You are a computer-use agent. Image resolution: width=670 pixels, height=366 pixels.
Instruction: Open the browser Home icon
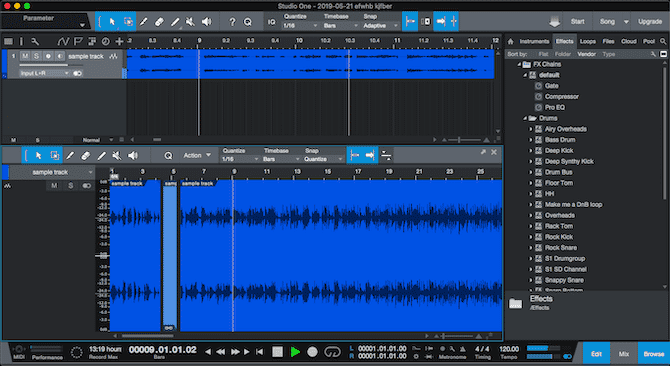[510, 41]
